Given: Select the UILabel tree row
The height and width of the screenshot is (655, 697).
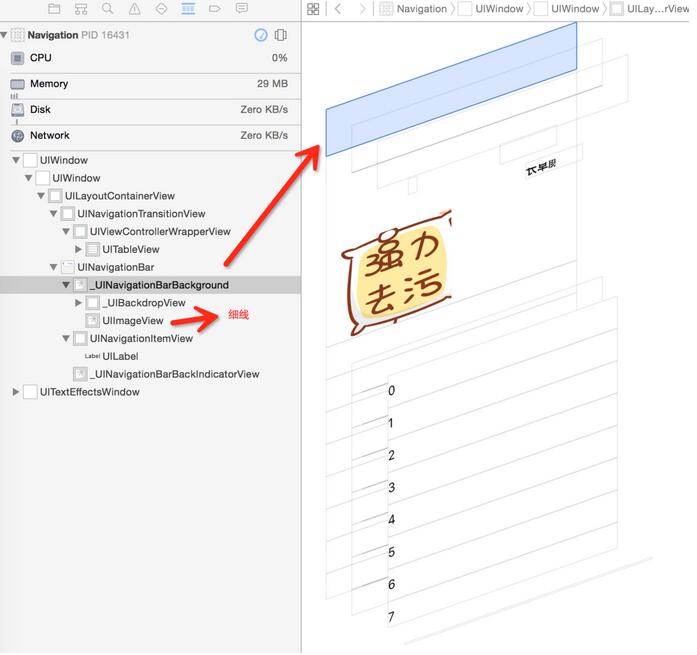Looking at the screenshot, I should [150, 356].
